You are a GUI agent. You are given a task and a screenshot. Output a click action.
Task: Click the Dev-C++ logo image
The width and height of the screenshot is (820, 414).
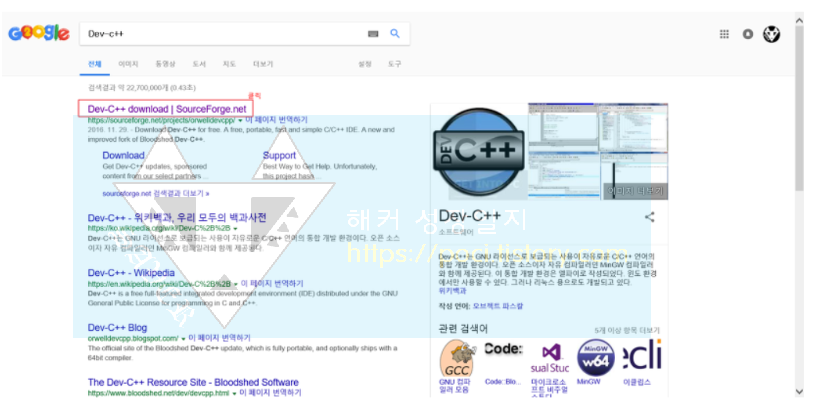[x=479, y=153]
